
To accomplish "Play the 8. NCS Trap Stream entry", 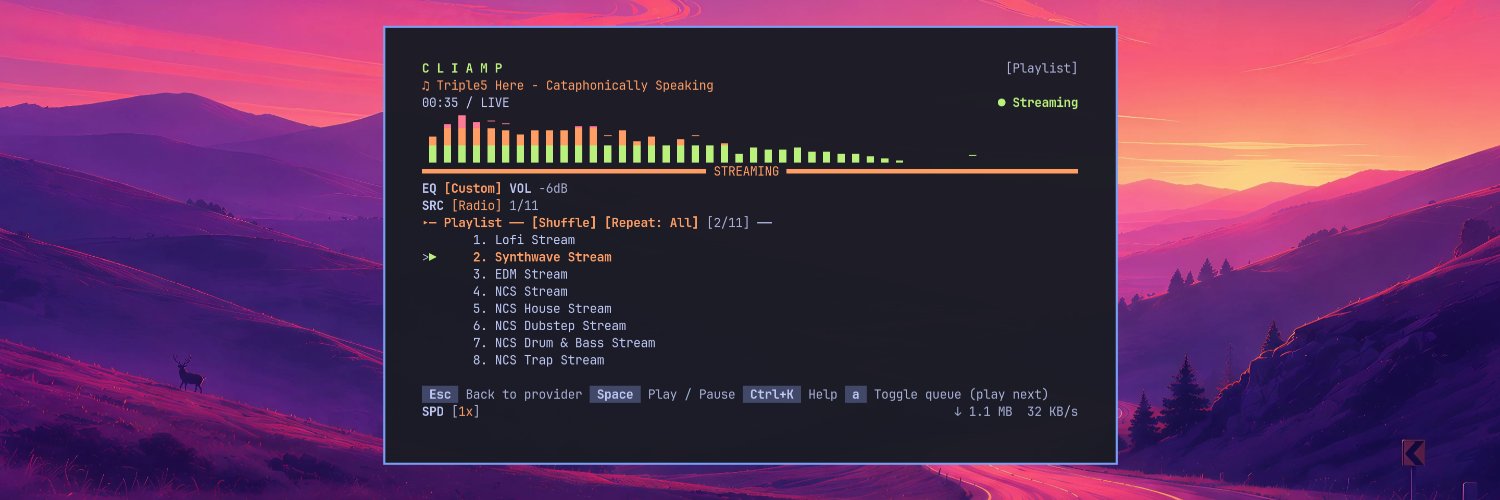I will click(x=538, y=360).
